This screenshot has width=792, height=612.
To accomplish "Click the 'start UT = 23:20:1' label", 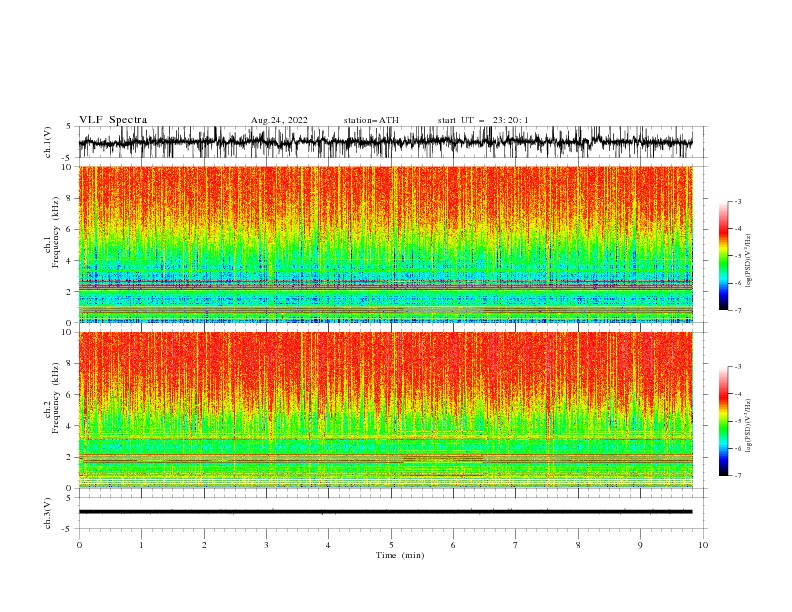I will point(483,120).
